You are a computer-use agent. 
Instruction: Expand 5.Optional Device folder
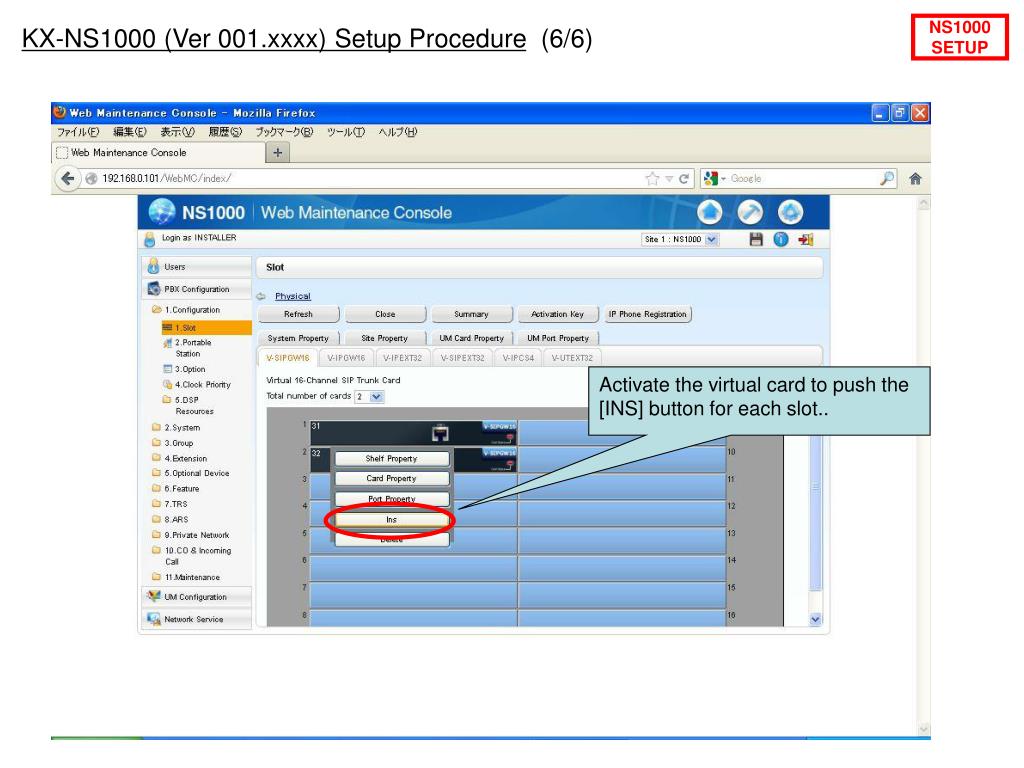(x=190, y=473)
